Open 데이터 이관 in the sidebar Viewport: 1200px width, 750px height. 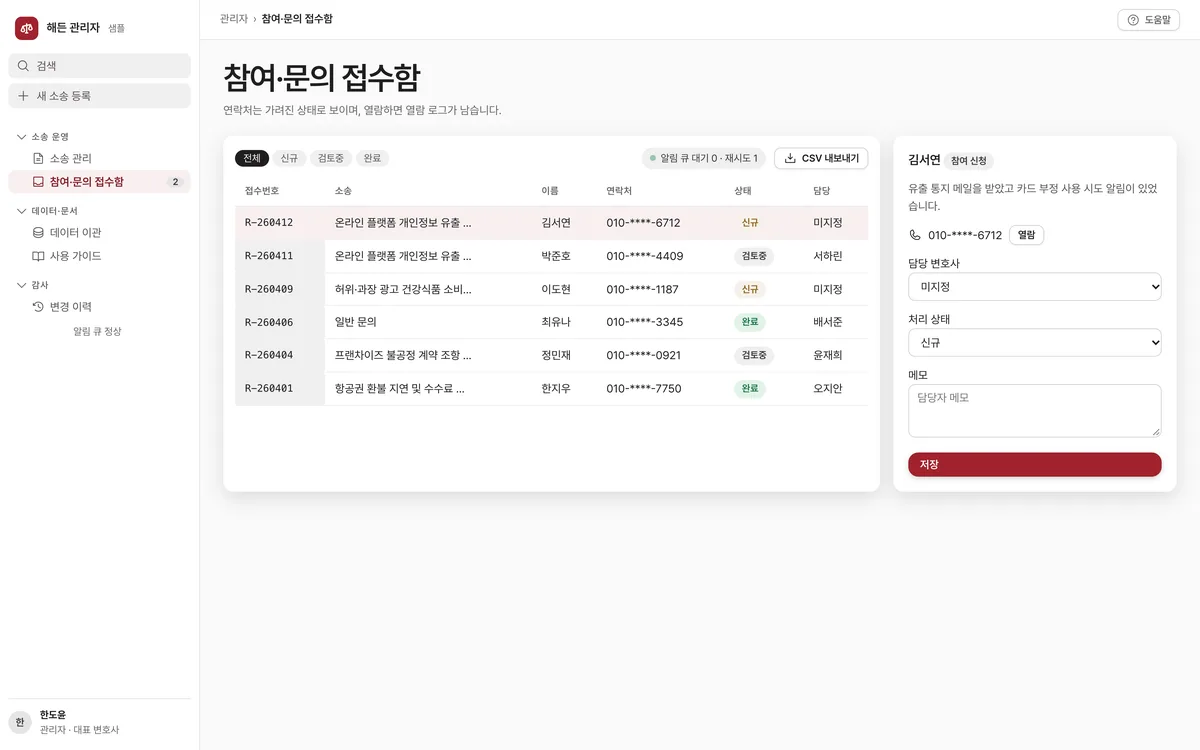pyautogui.click(x=99, y=232)
